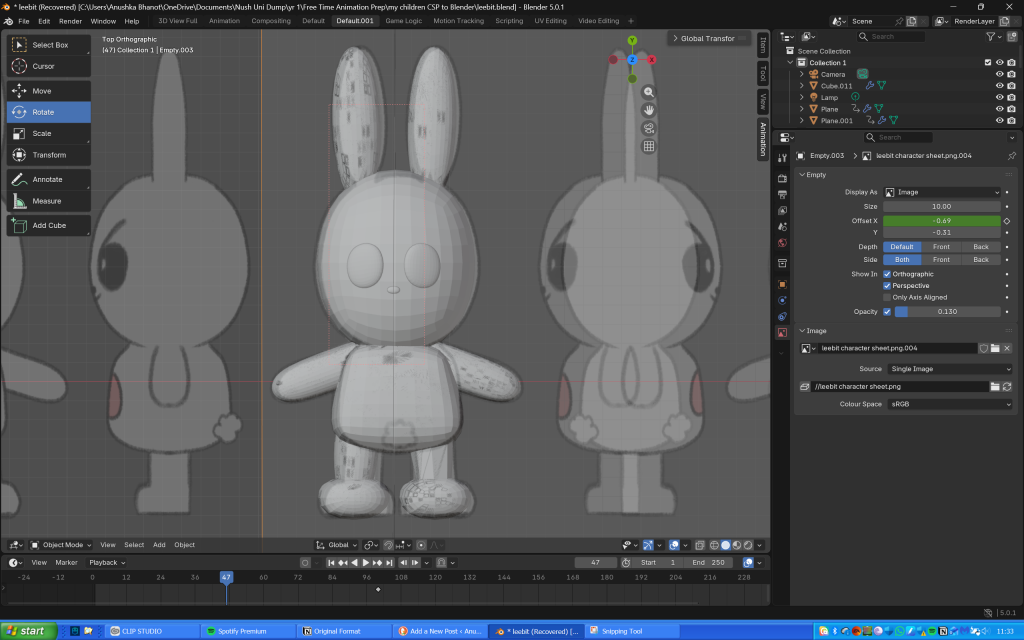The image size is (1024, 640).
Task: Disable the Orthographic checkbox
Action: click(887, 274)
